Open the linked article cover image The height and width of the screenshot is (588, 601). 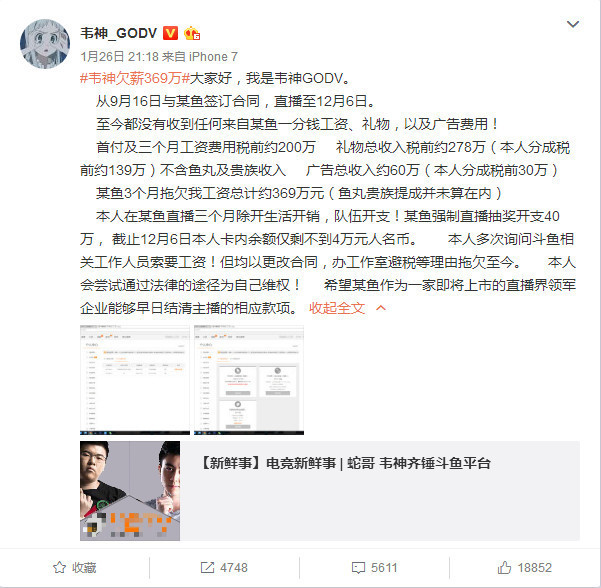click(x=130, y=491)
